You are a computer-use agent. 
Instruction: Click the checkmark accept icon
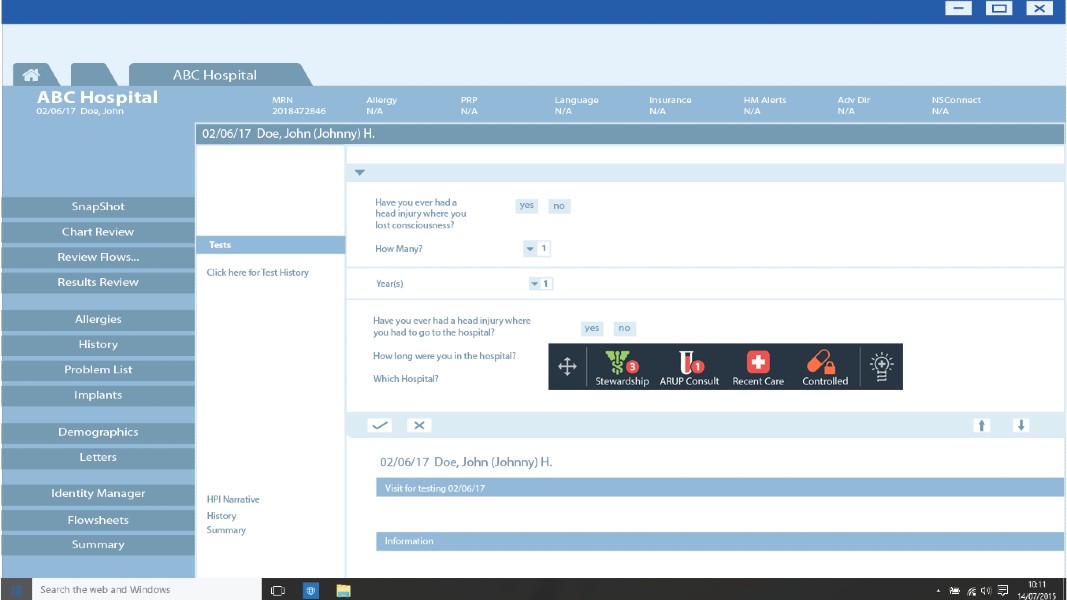380,425
